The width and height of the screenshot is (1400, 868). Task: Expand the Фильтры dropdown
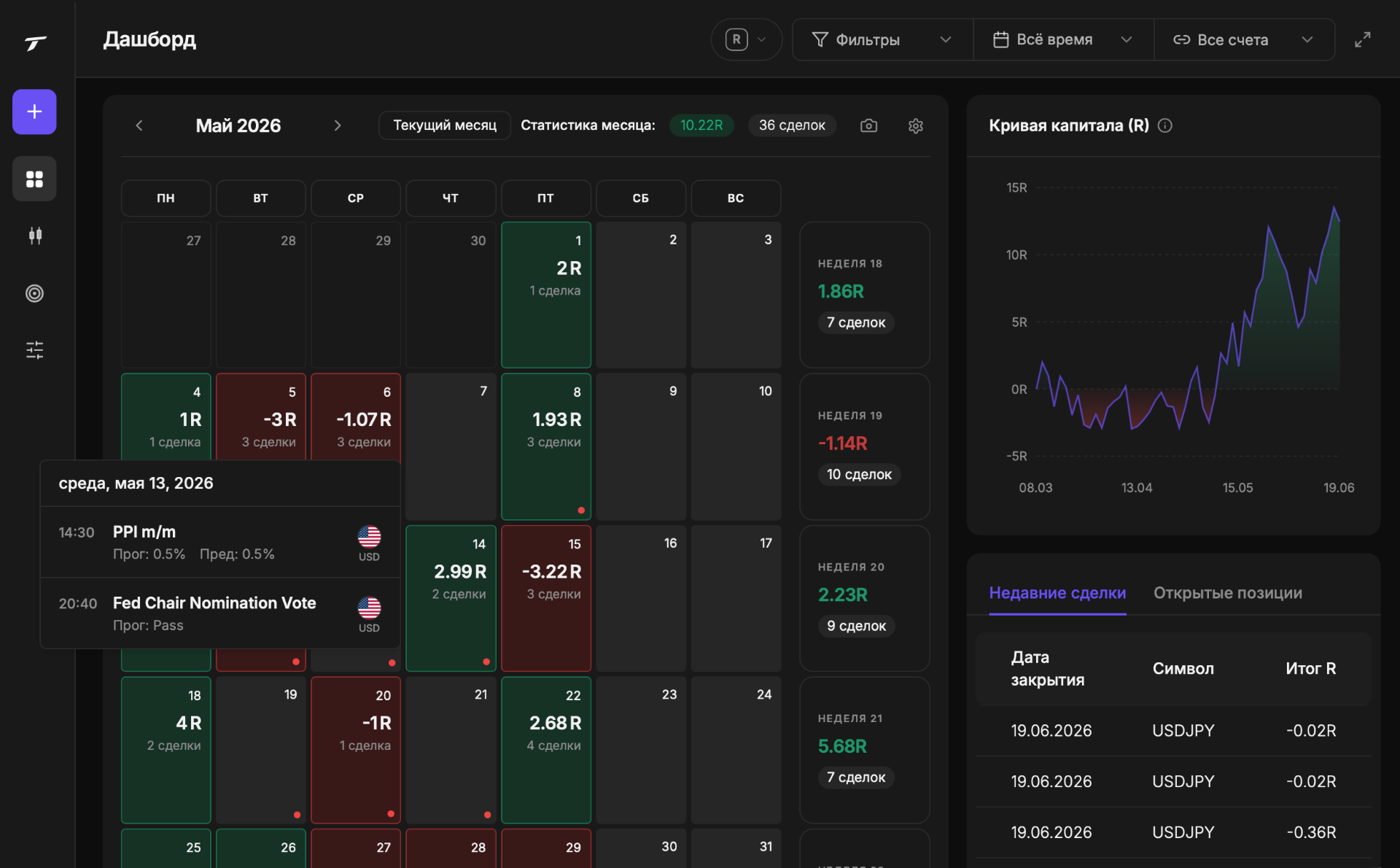pos(882,39)
